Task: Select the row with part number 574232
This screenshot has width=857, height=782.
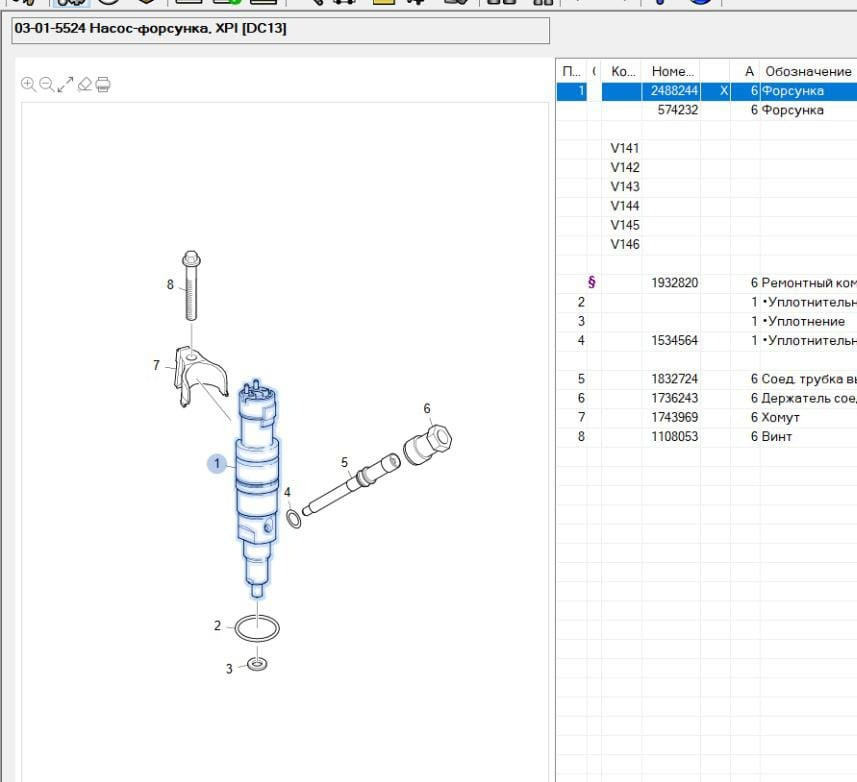Action: pos(677,110)
